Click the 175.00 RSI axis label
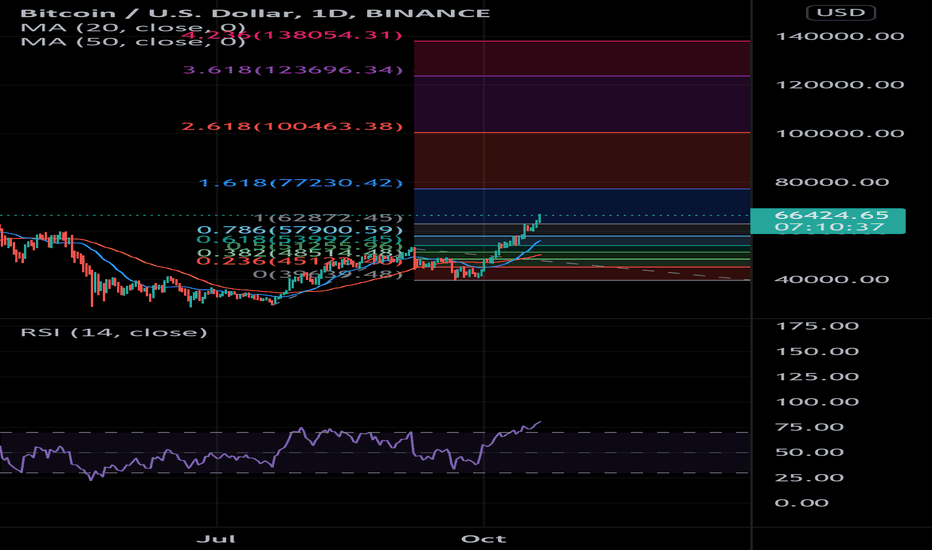 tap(817, 326)
